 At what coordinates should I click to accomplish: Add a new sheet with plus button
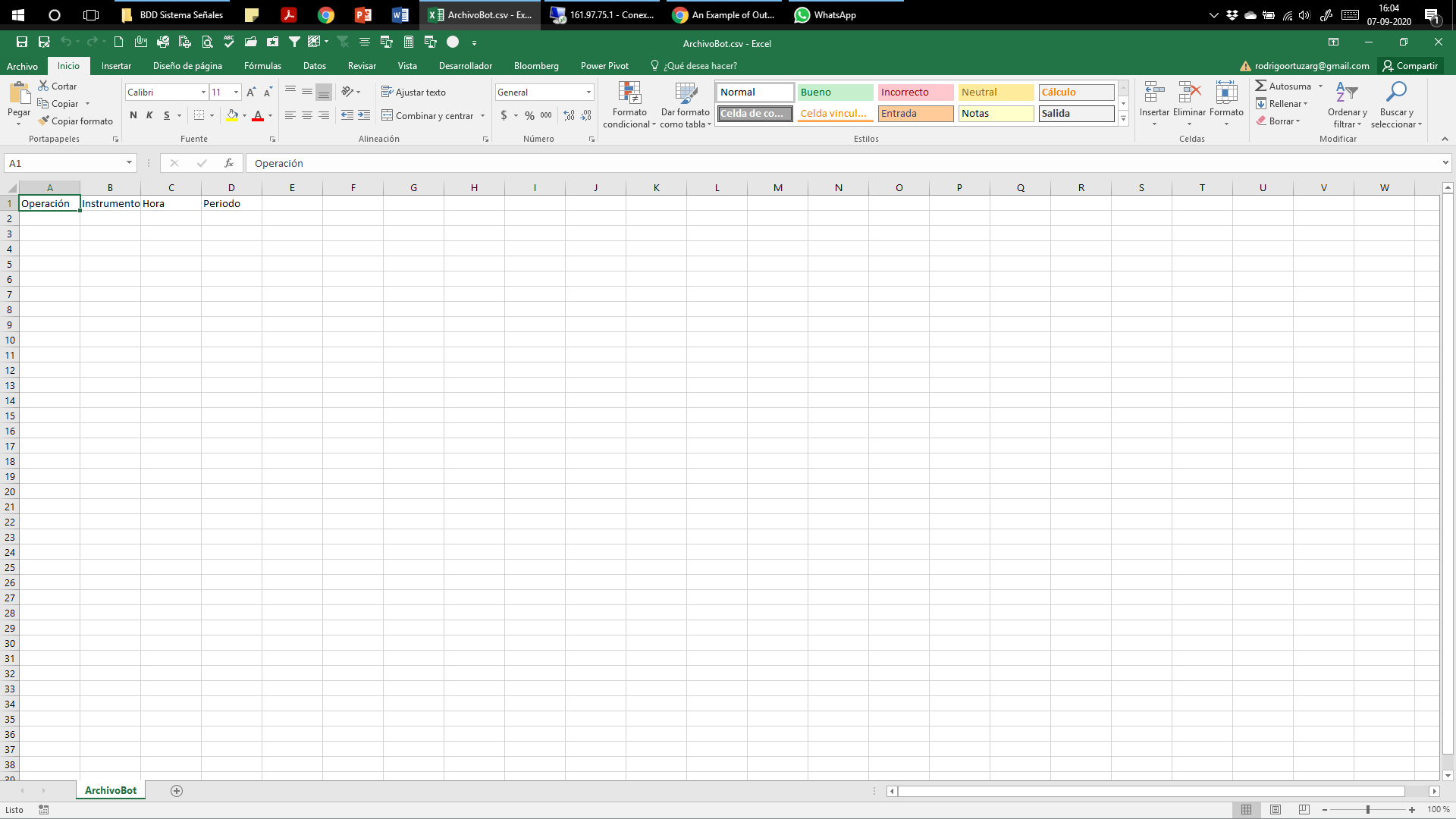(x=177, y=791)
